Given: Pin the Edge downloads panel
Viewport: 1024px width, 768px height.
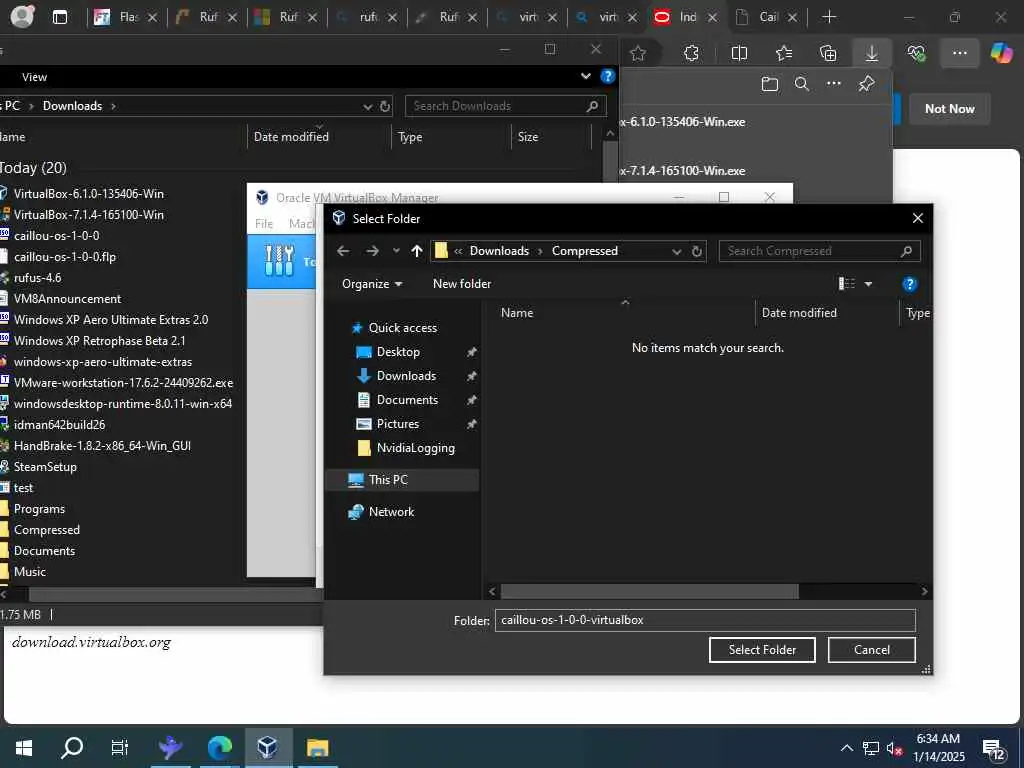Looking at the screenshot, I should (x=866, y=84).
